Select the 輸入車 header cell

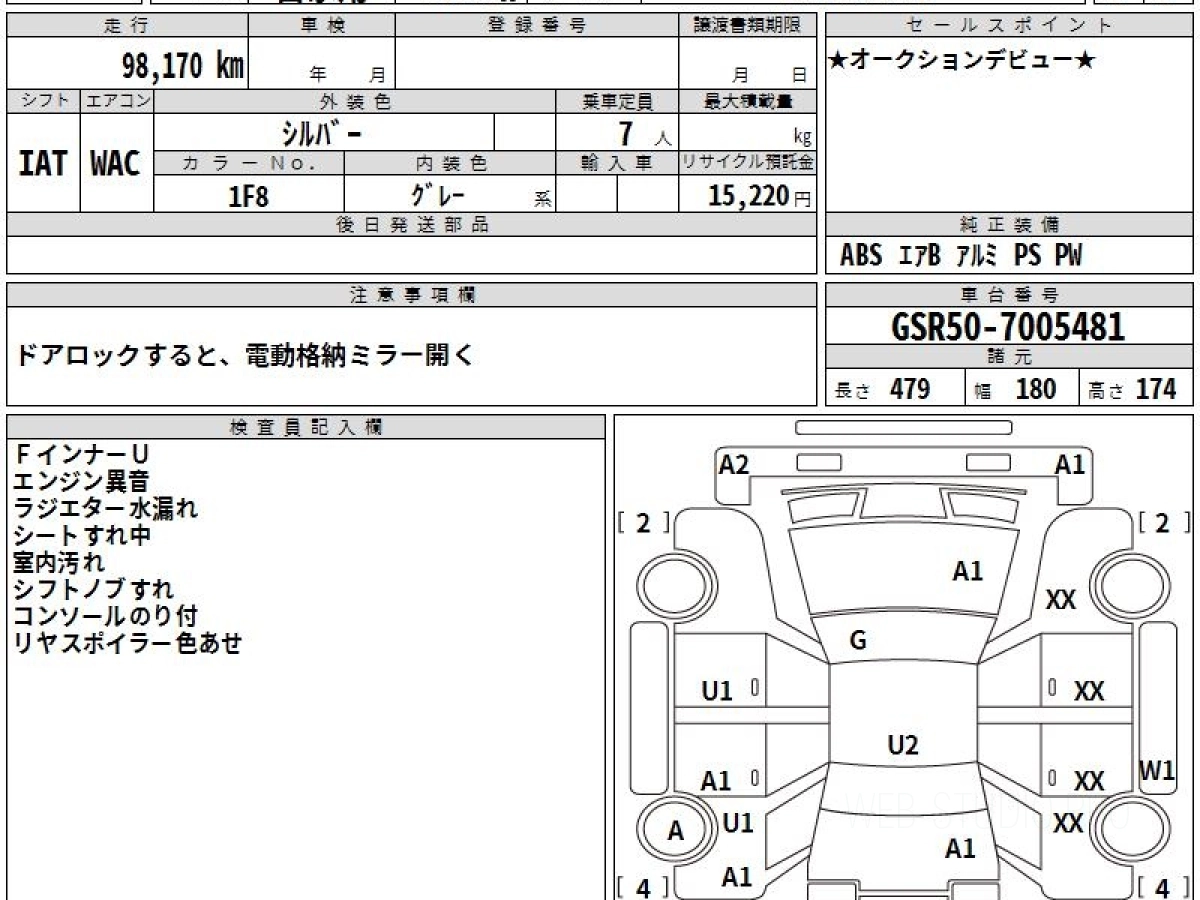pyautogui.click(x=617, y=163)
